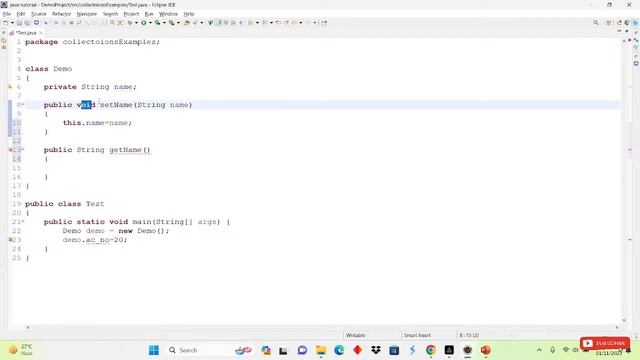Collapse the getName method fold toggle

pyautogui.click(x=23, y=150)
